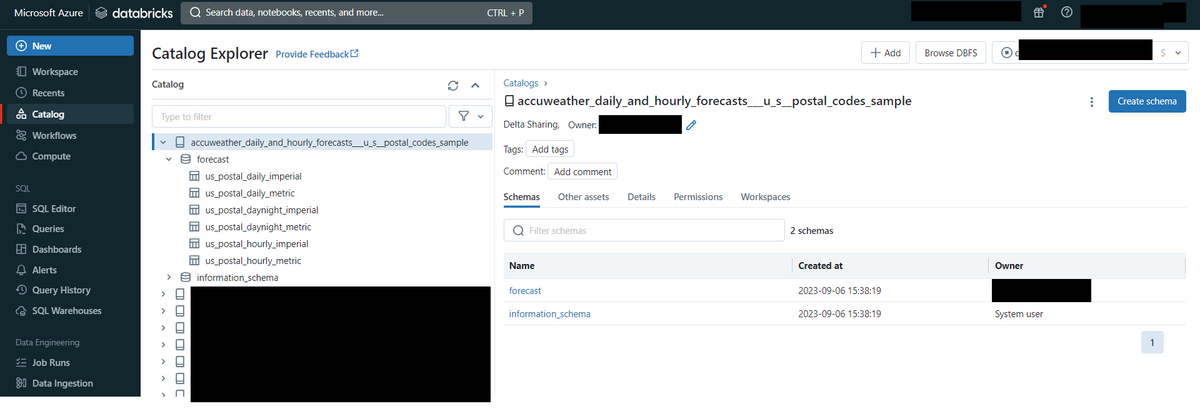Select us_postal_daynight_imperial table

click(x=261, y=210)
